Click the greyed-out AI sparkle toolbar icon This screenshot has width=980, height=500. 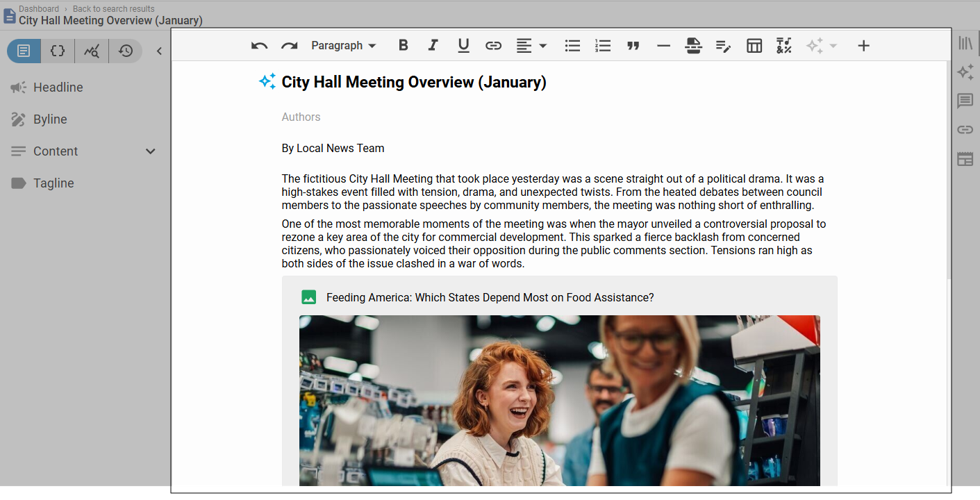[814, 46]
